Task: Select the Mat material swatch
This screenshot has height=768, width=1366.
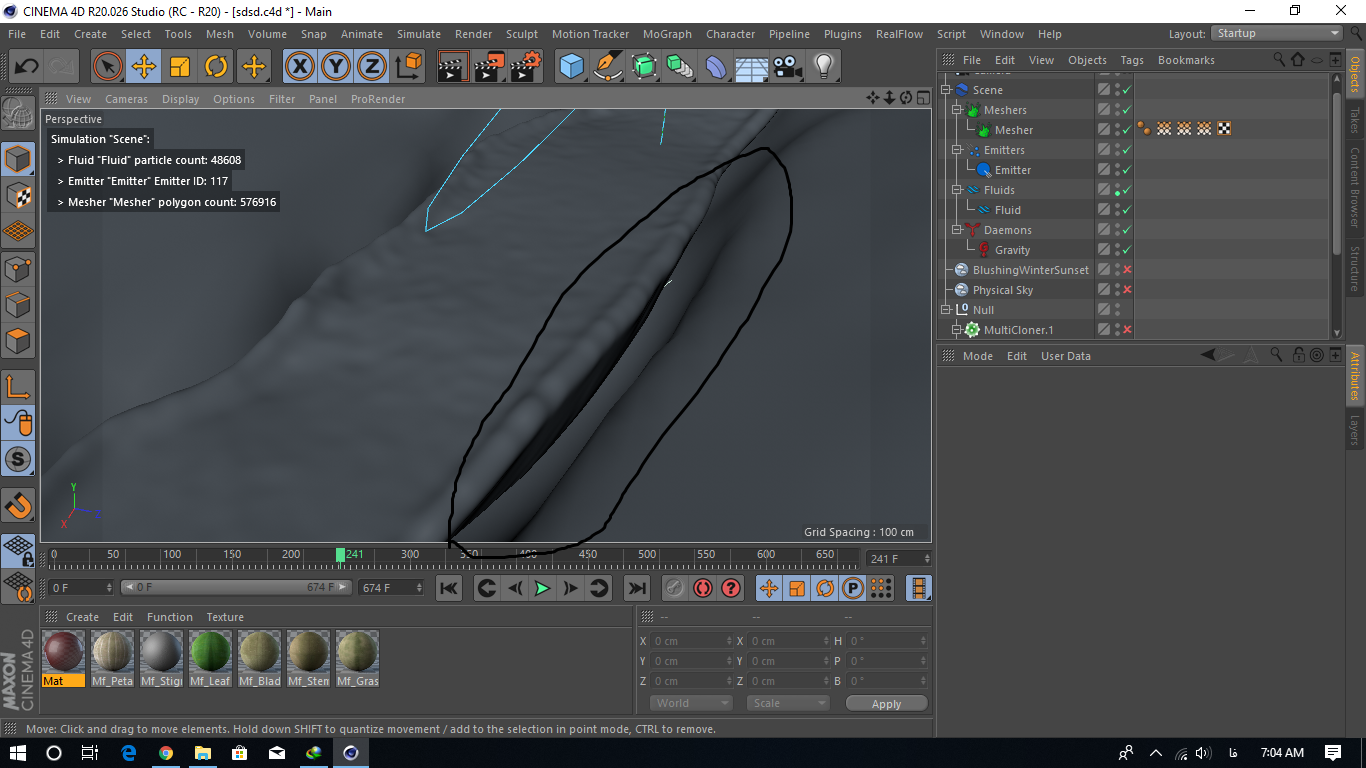Action: click(64, 658)
